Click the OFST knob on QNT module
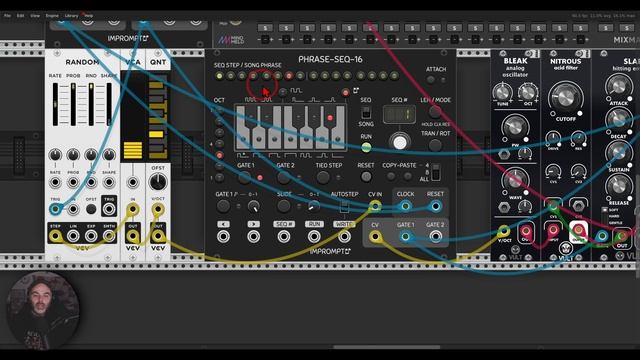 pos(158,182)
